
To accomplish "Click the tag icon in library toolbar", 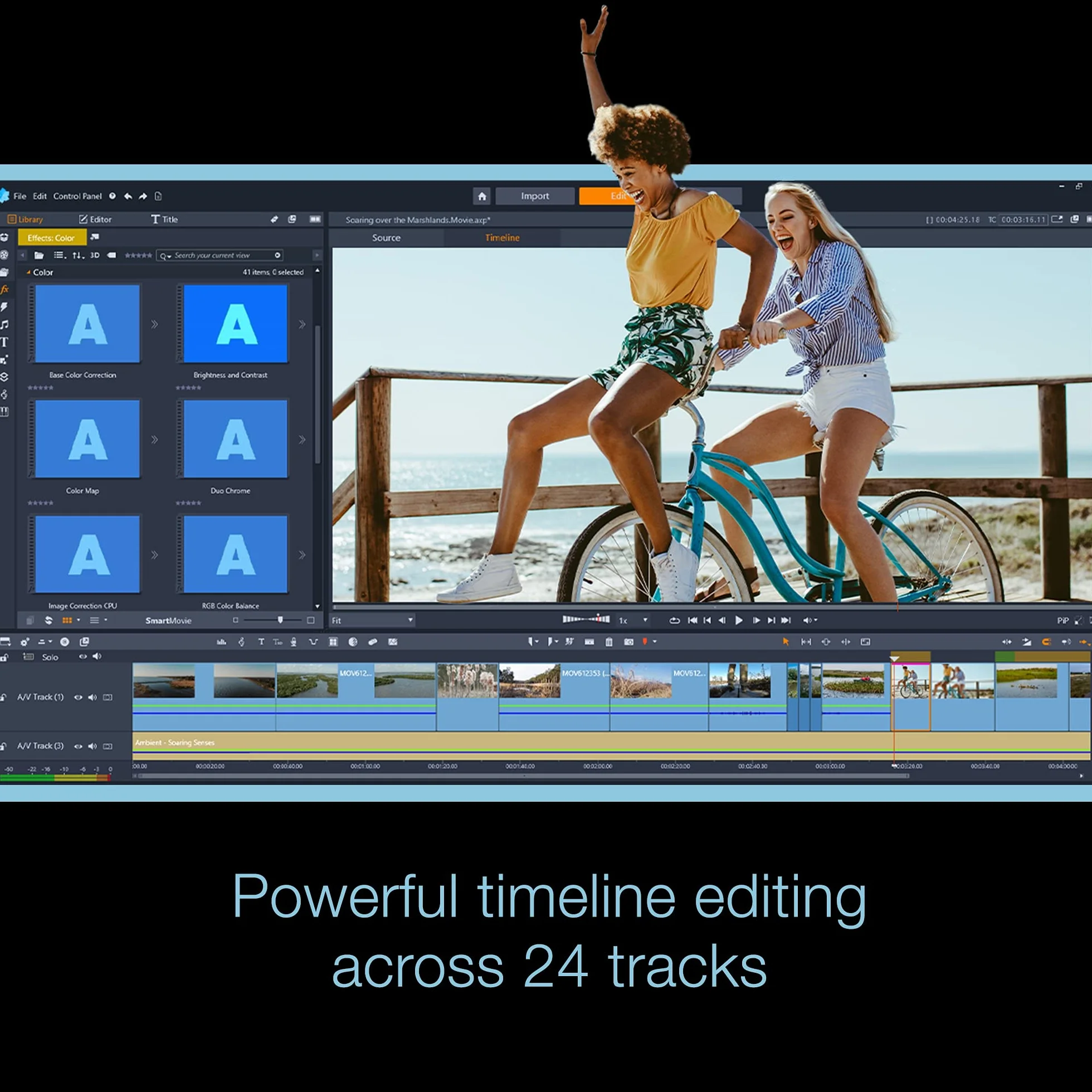I will point(112,256).
